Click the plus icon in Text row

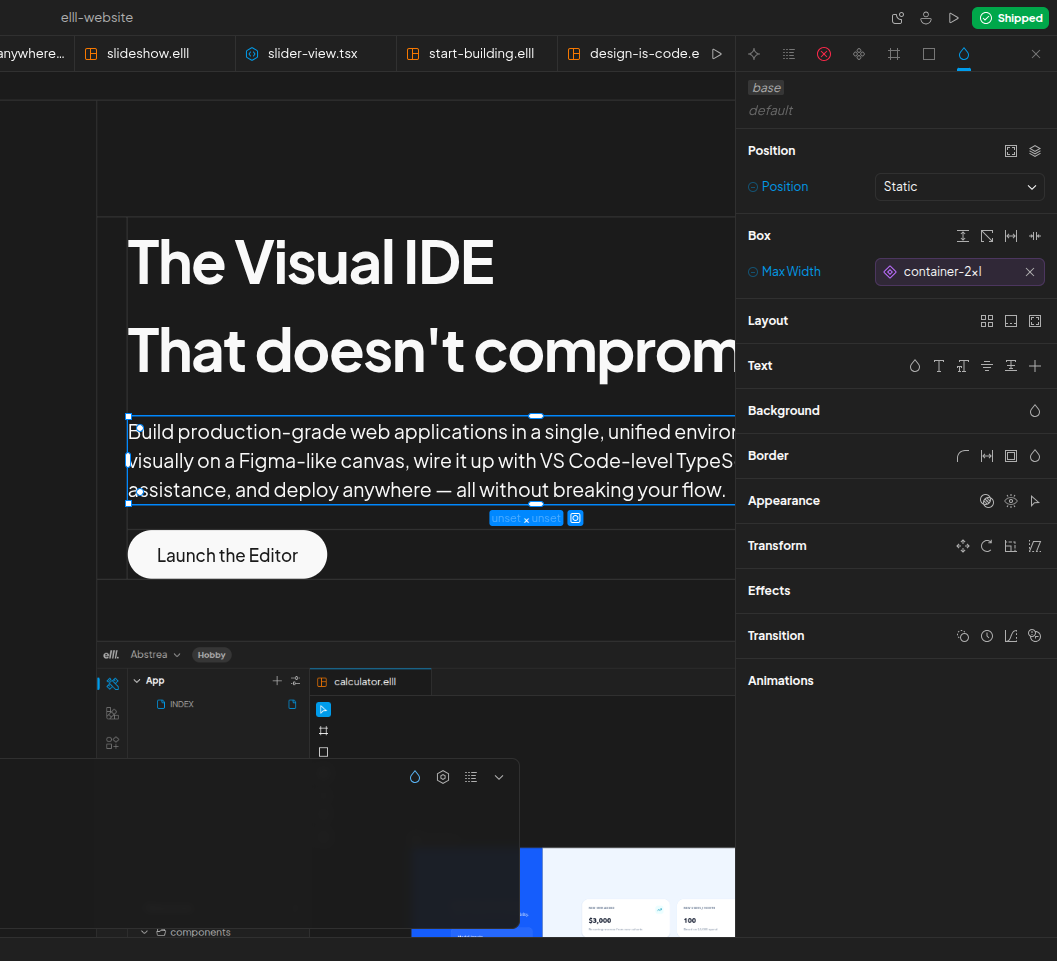[1035, 366]
